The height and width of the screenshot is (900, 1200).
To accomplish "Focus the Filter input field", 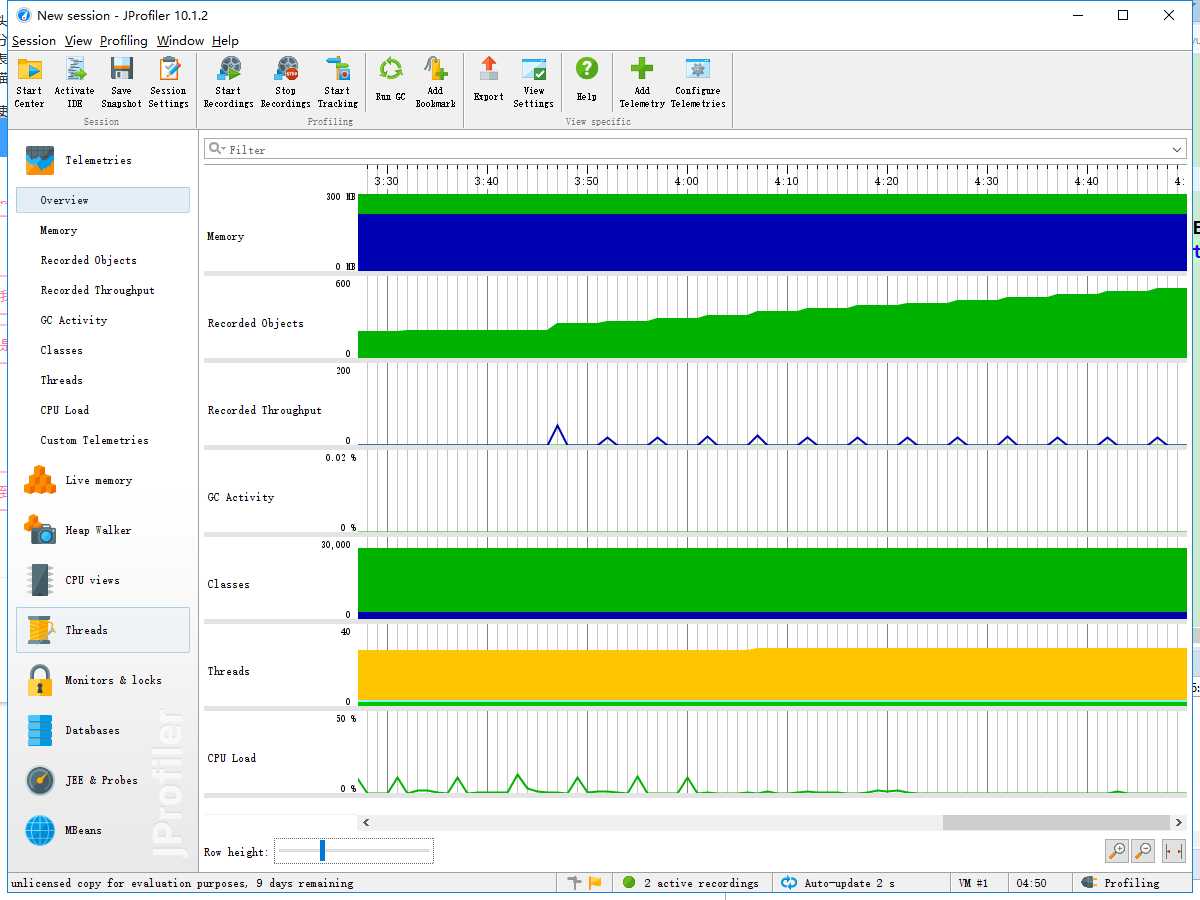I will click(696, 150).
